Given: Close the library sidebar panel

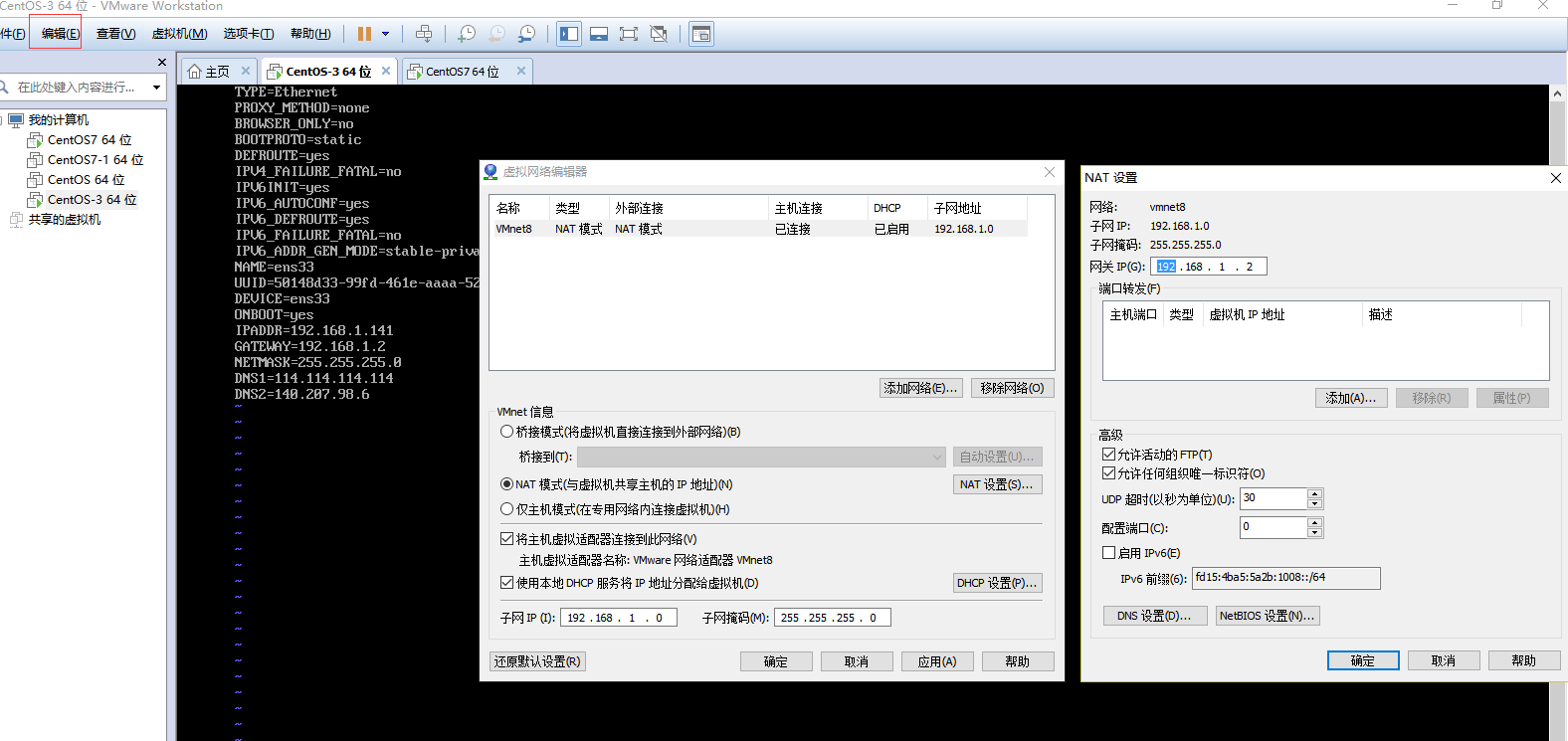Looking at the screenshot, I should (162, 63).
